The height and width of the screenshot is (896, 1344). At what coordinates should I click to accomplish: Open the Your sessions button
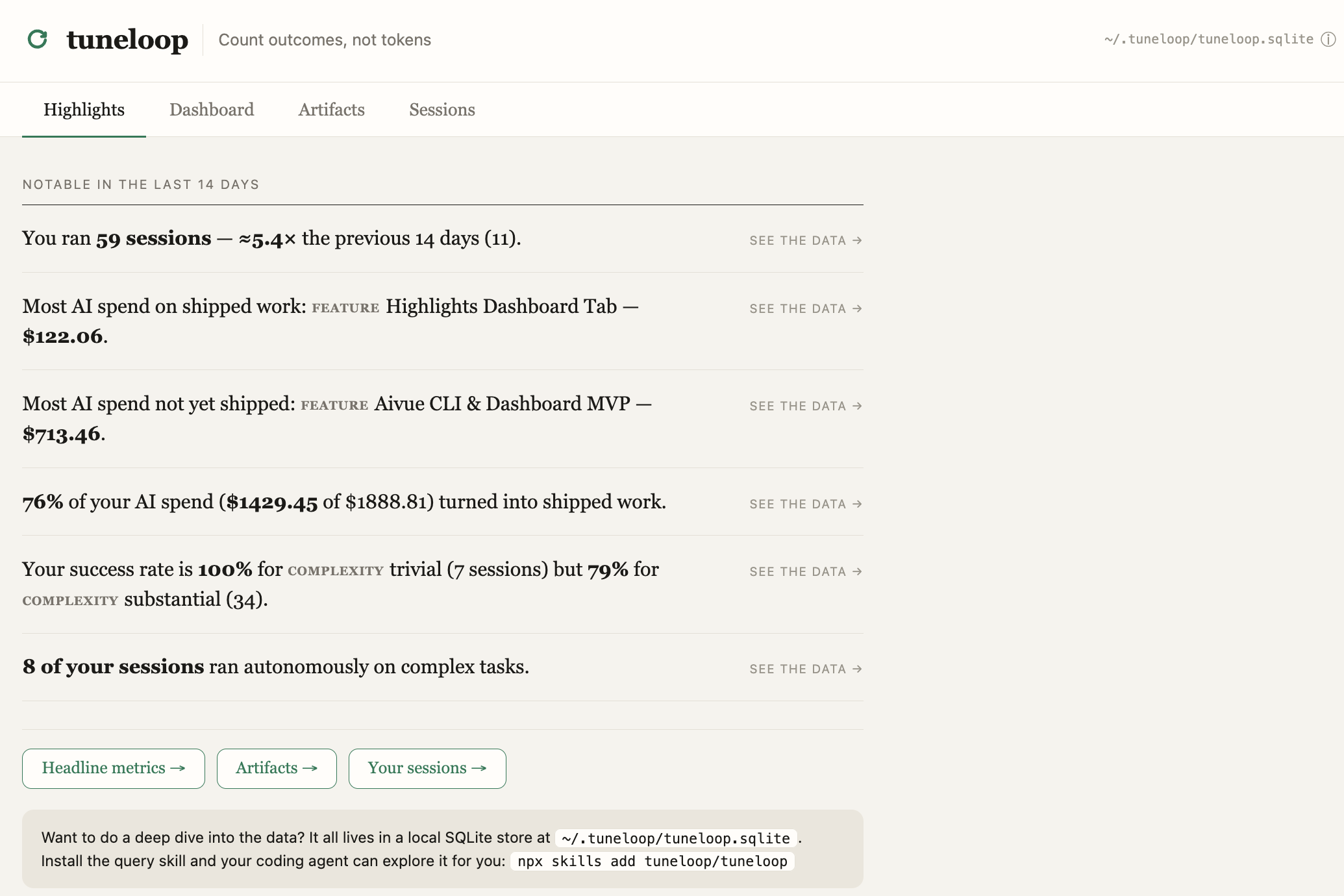[427, 769]
